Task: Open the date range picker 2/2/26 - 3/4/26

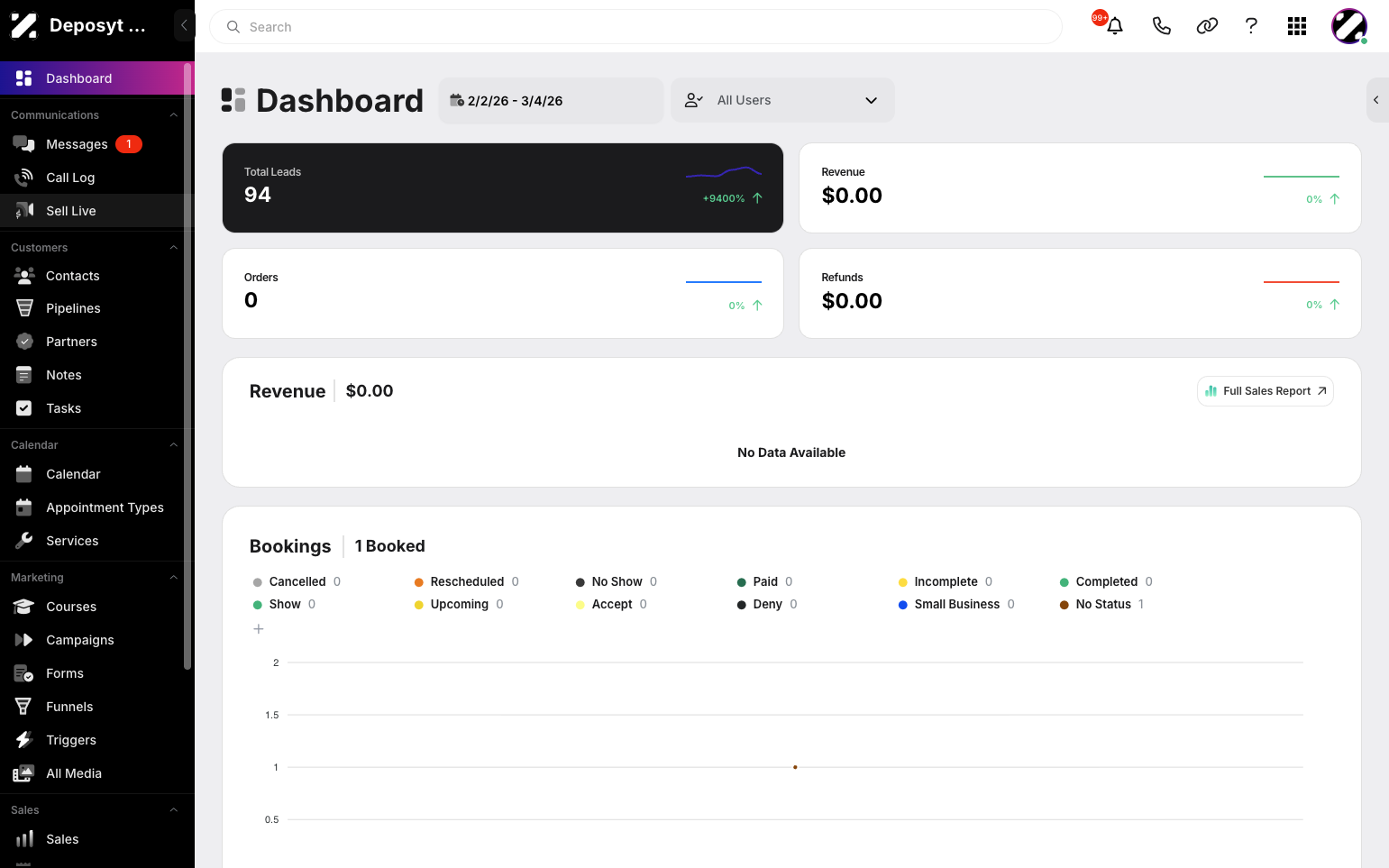Action: (x=551, y=100)
